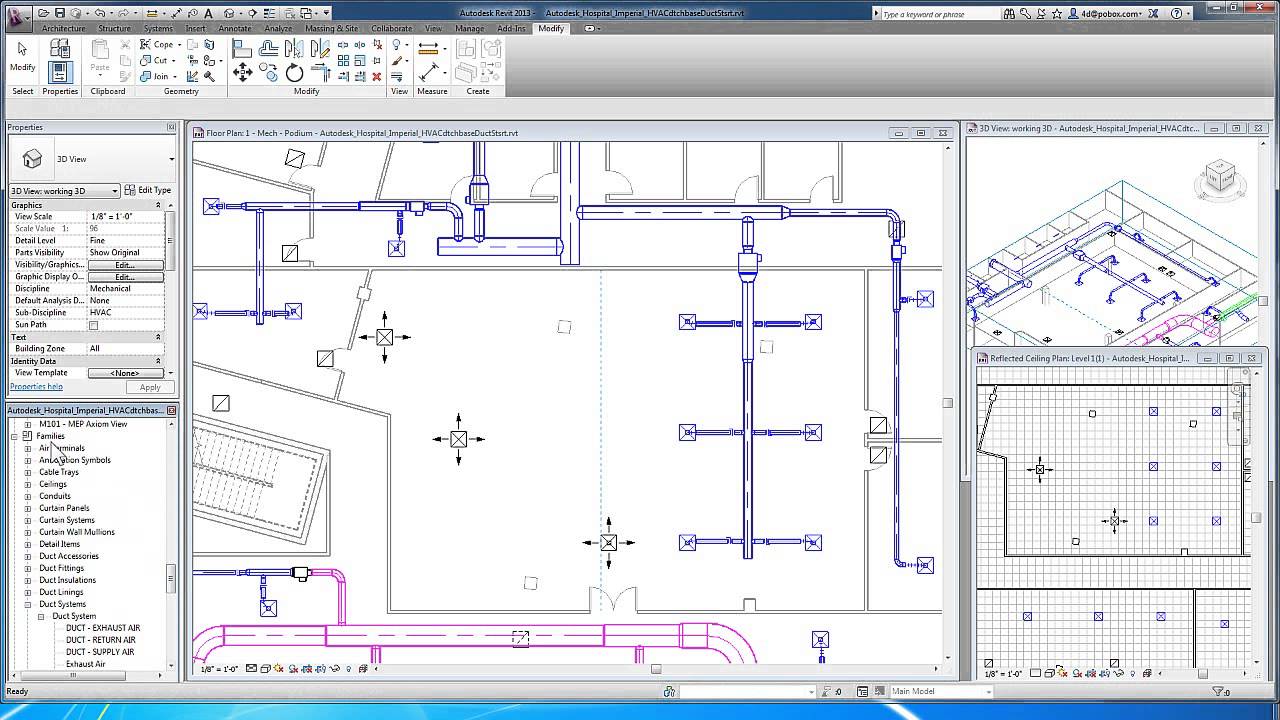Image resolution: width=1280 pixels, height=720 pixels.
Task: Click Edit button for Visibility/Graphics
Action: pyautogui.click(x=127, y=264)
